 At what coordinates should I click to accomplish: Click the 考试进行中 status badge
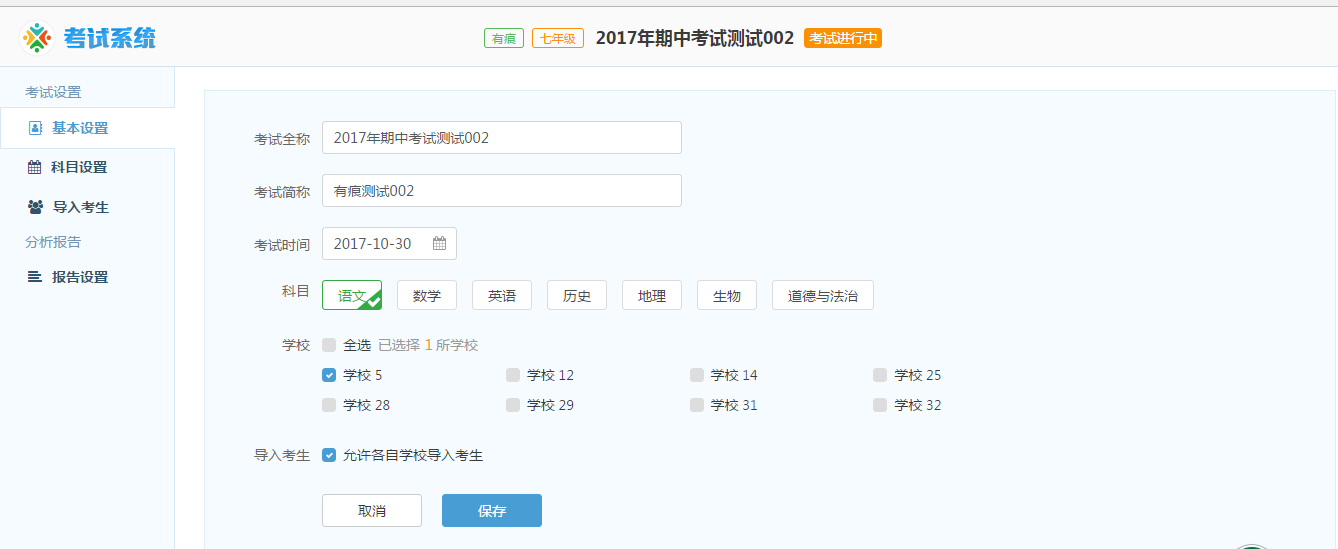843,38
